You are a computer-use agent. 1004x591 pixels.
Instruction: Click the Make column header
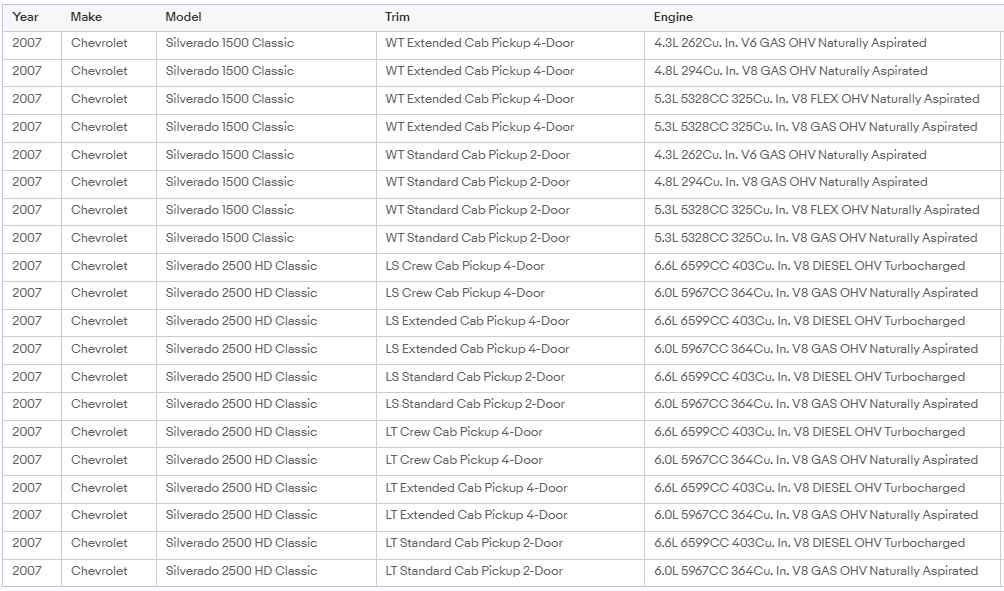(x=86, y=17)
